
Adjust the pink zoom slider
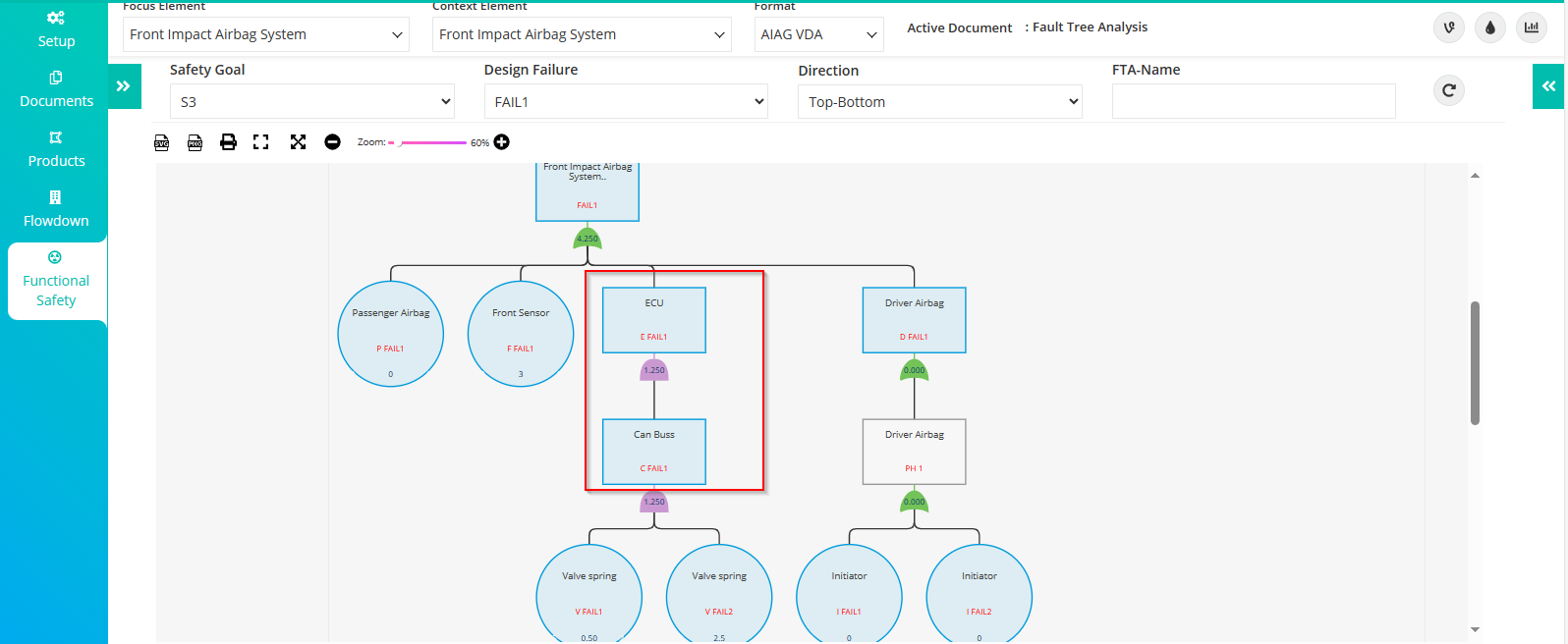[x=428, y=142]
